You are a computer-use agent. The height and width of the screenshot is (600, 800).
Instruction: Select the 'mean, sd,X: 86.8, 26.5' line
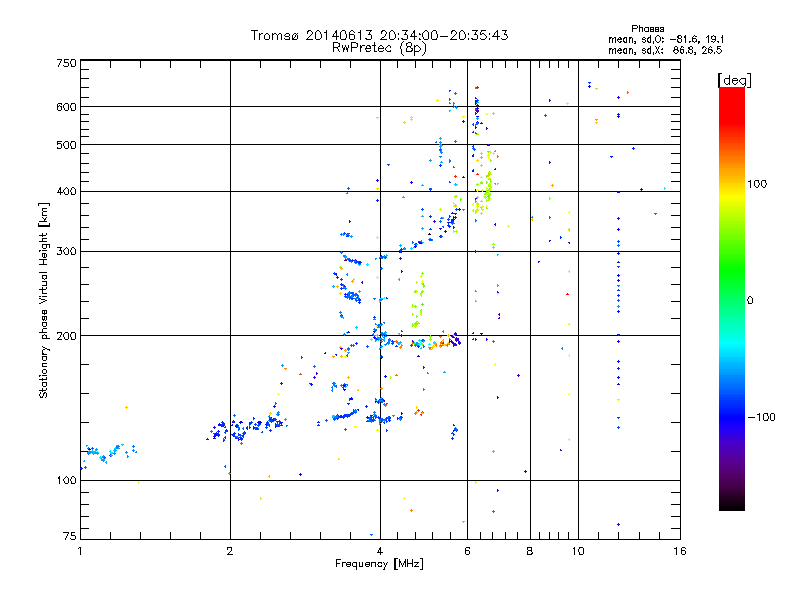[665, 50]
